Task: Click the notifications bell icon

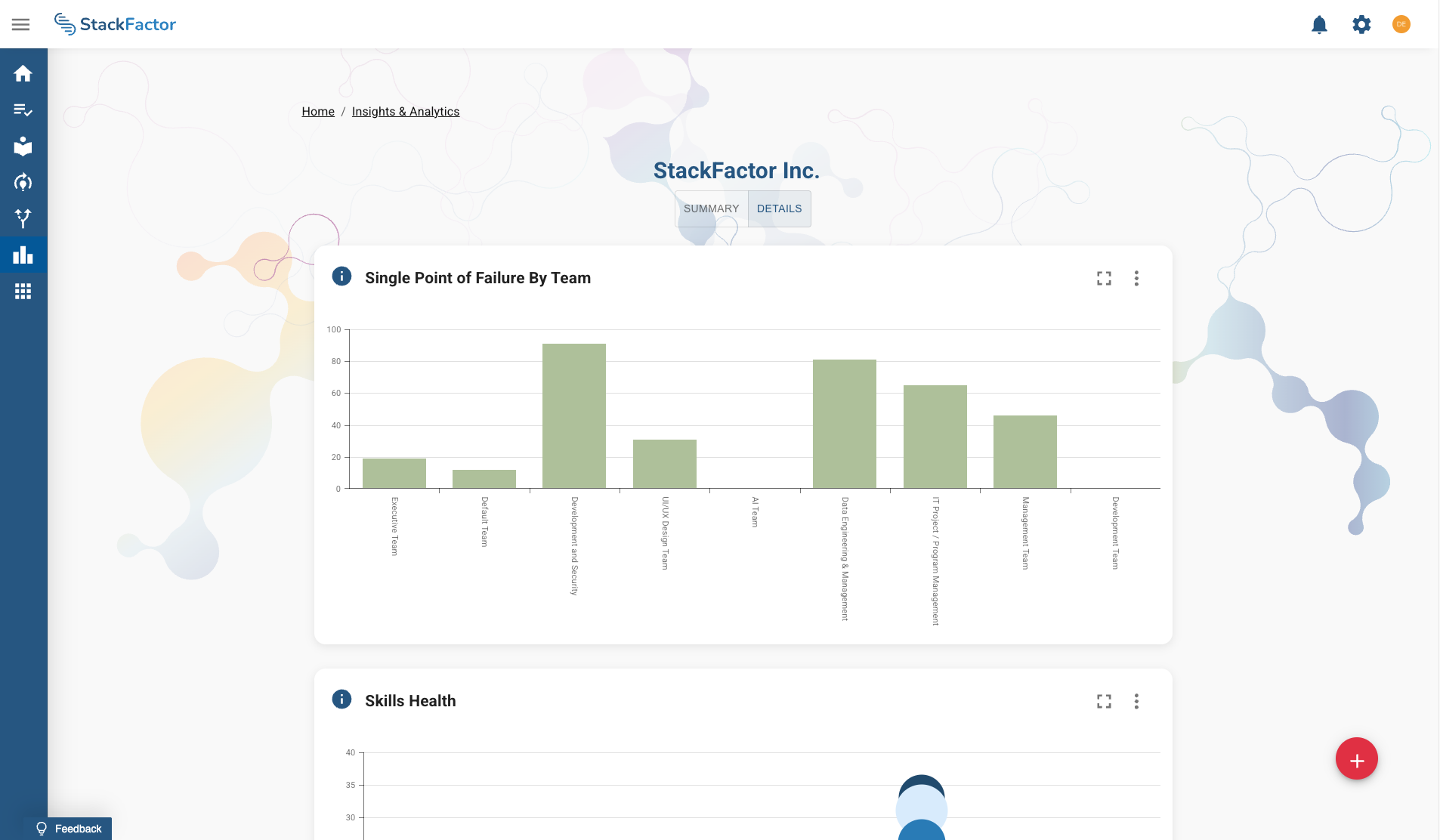Action: point(1319,24)
